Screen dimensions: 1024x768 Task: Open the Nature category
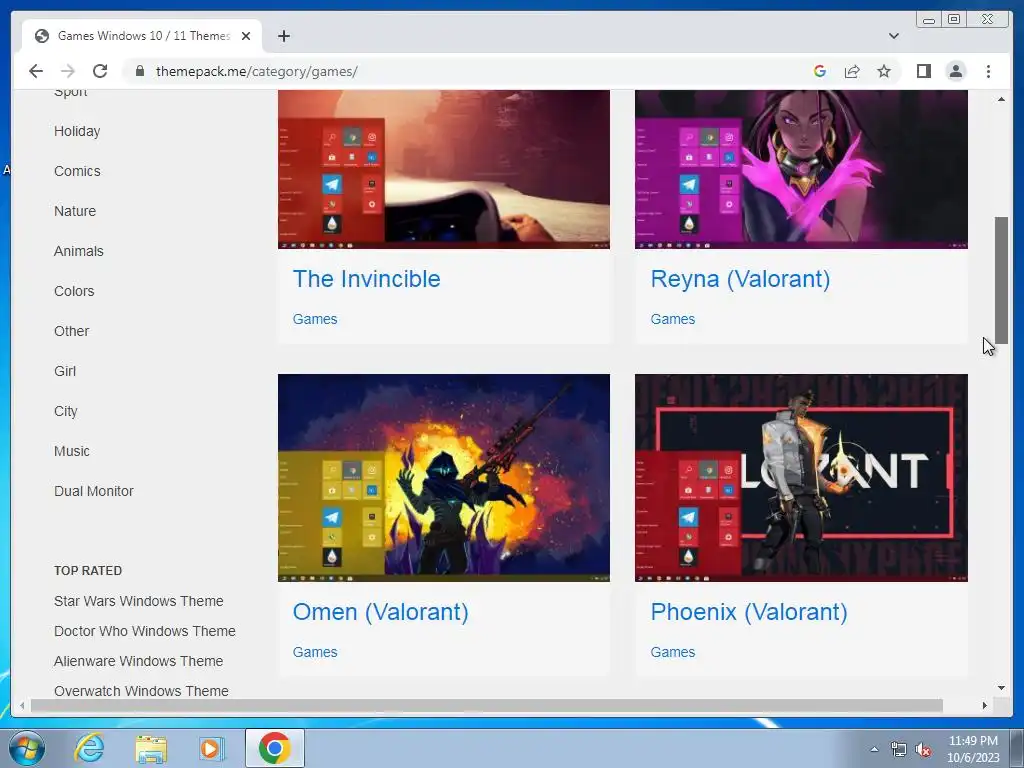click(75, 211)
